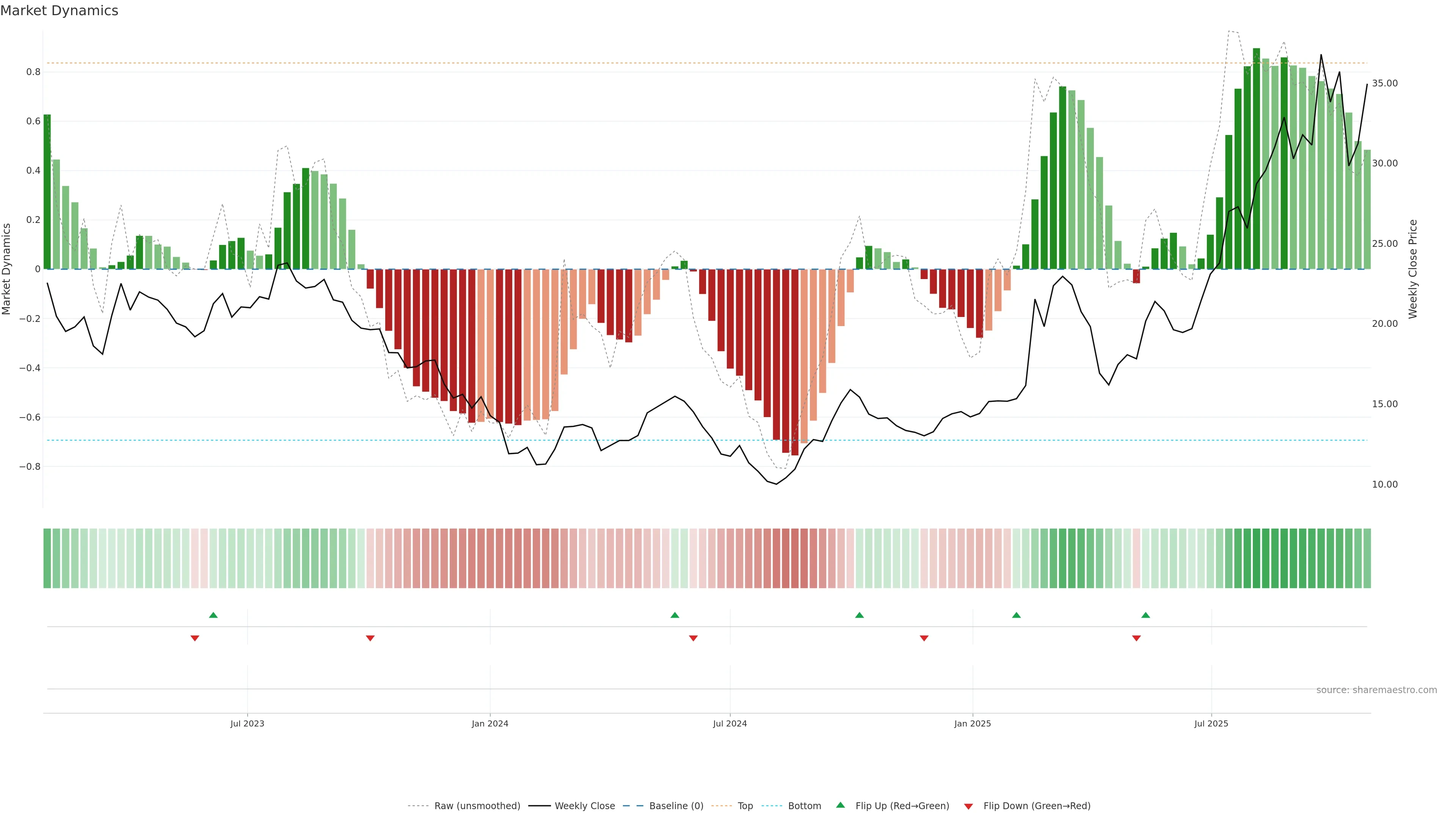The height and width of the screenshot is (819, 1456).
Task: Click the Market Dynamics chart title
Action: tap(60, 11)
